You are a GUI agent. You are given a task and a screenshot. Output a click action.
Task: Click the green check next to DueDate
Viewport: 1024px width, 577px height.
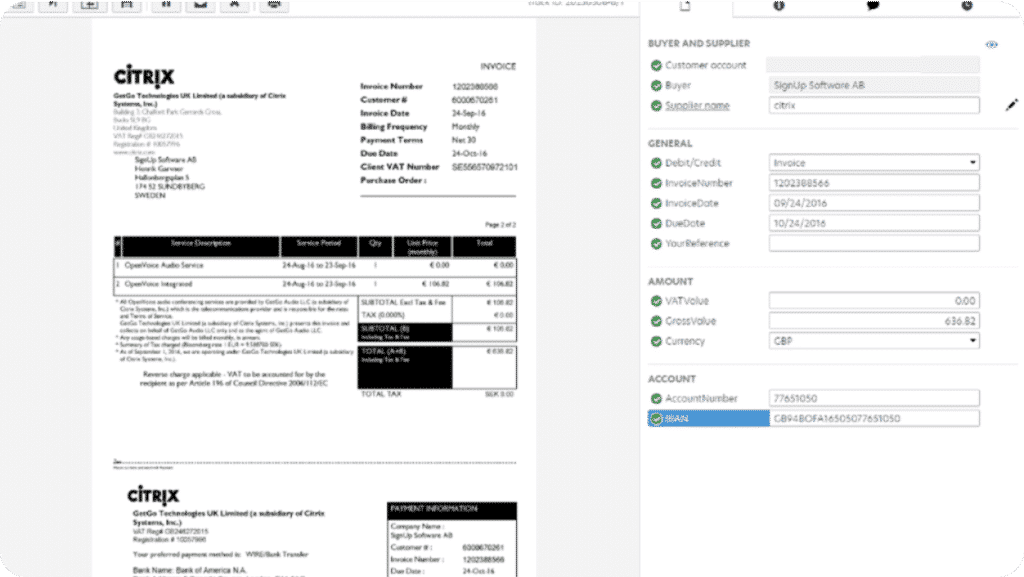tap(656, 223)
